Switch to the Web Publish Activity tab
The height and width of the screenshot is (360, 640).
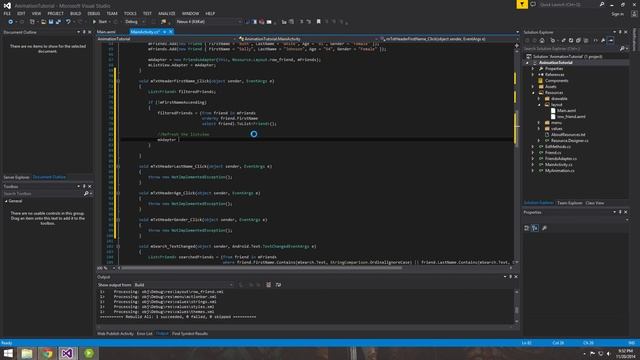point(116,333)
